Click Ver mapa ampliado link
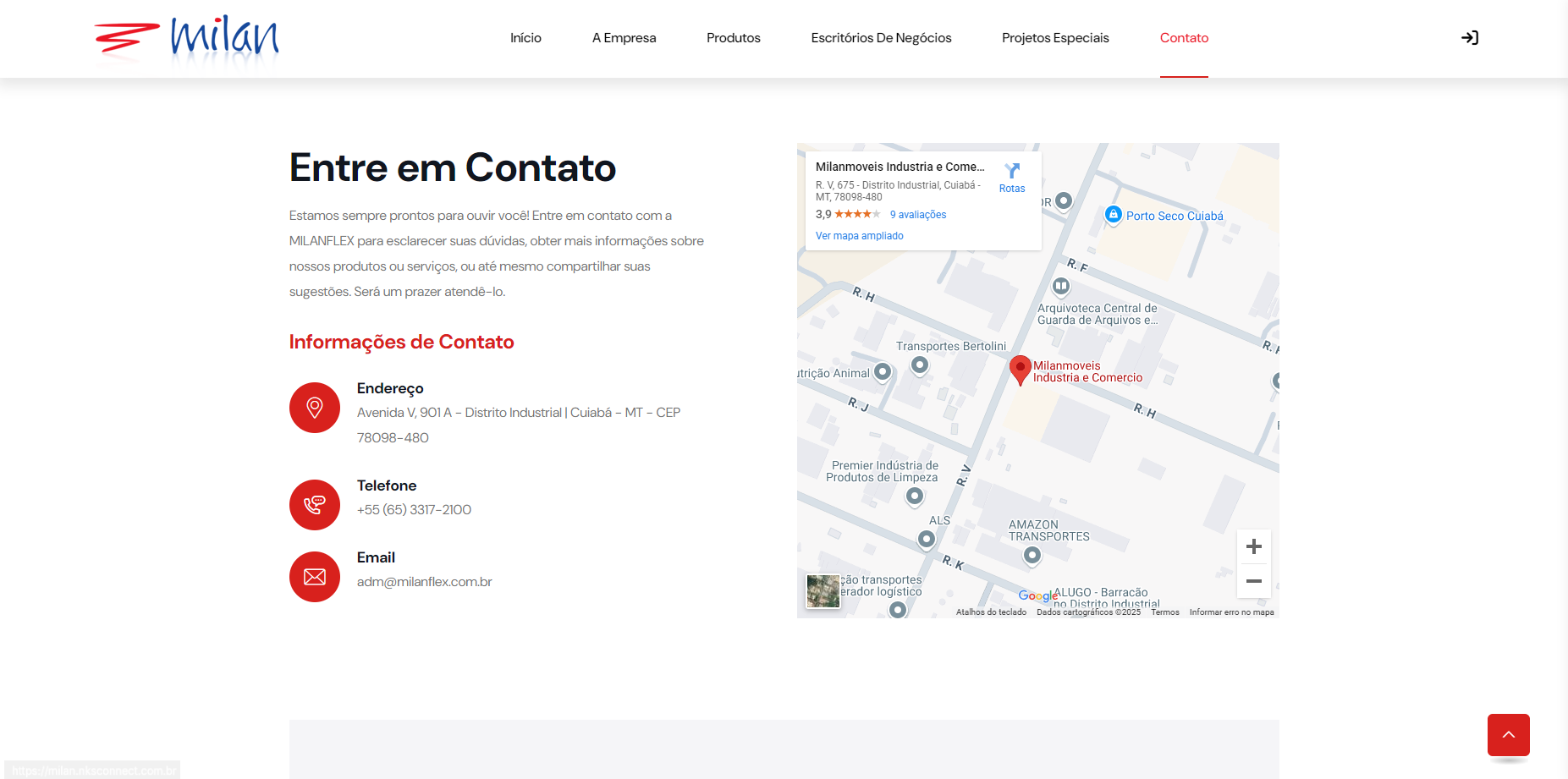 click(x=860, y=236)
